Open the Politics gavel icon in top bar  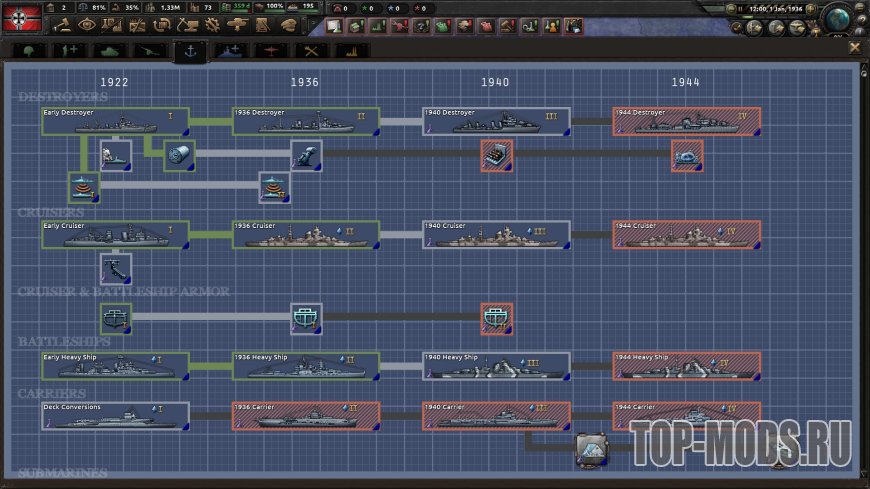62,25
